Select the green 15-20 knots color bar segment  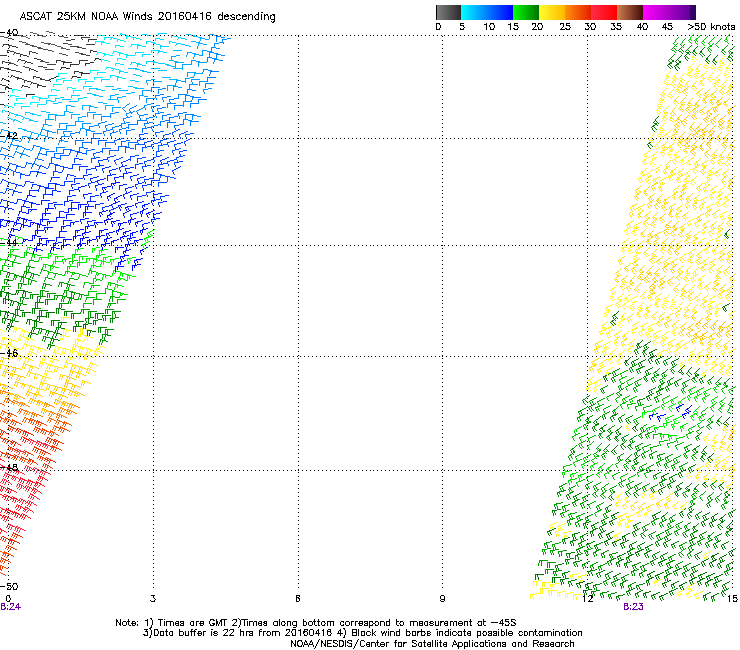click(x=526, y=12)
